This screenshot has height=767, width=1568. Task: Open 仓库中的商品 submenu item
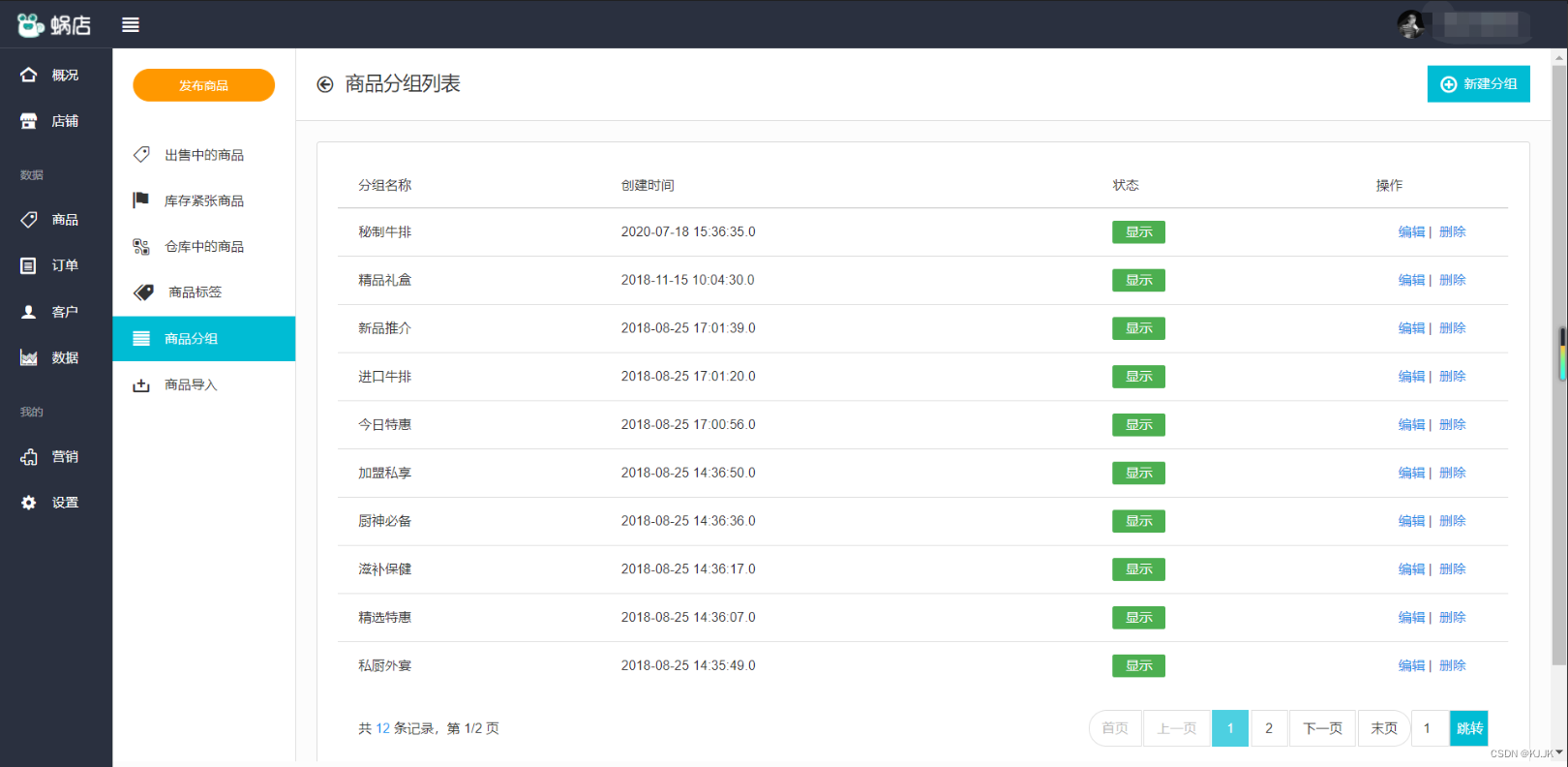pyautogui.click(x=204, y=246)
